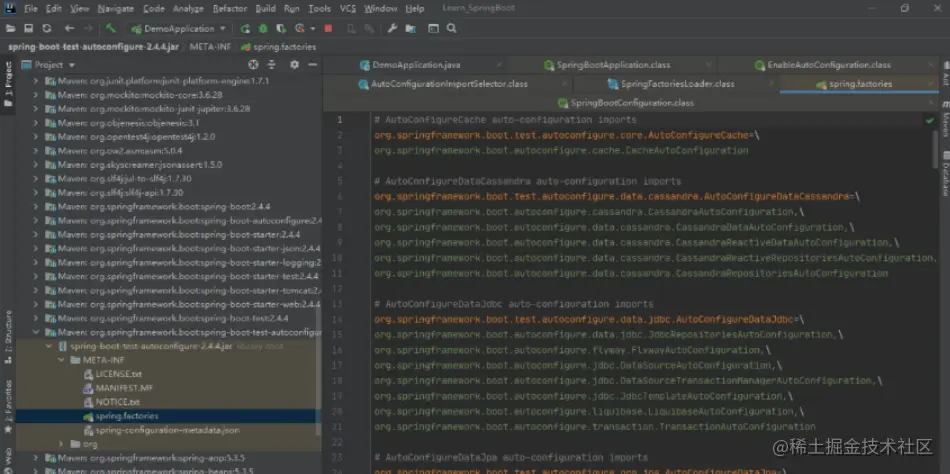The width and height of the screenshot is (950, 474).
Task: Close the DemoApplication.java tab
Action: click(499, 65)
